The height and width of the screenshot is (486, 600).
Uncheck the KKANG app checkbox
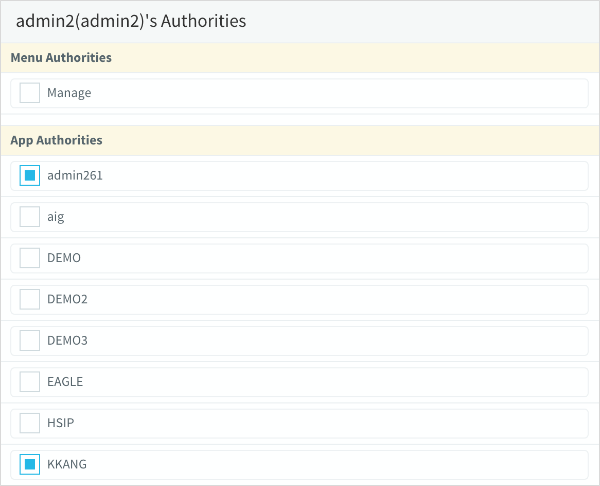pyautogui.click(x=30, y=464)
